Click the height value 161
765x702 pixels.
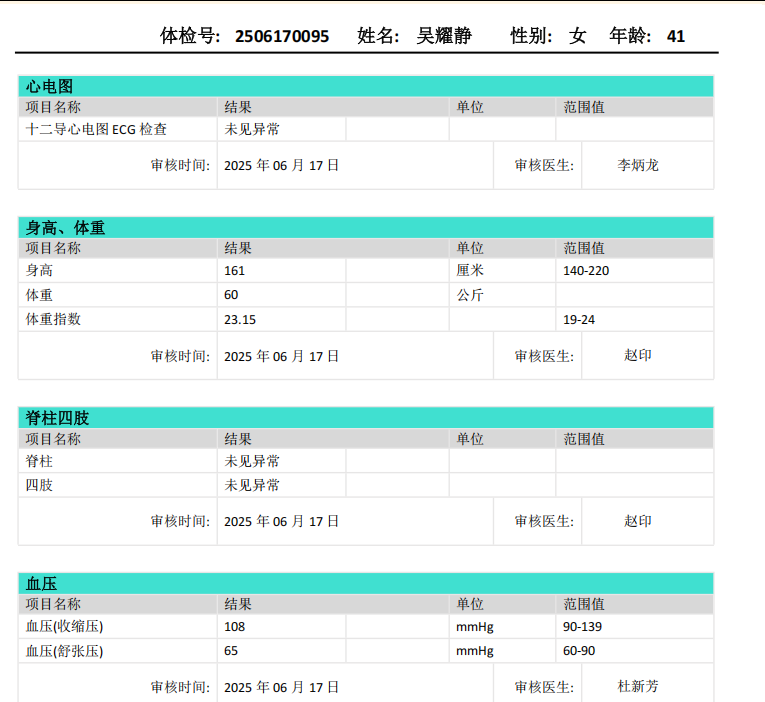[235, 271]
